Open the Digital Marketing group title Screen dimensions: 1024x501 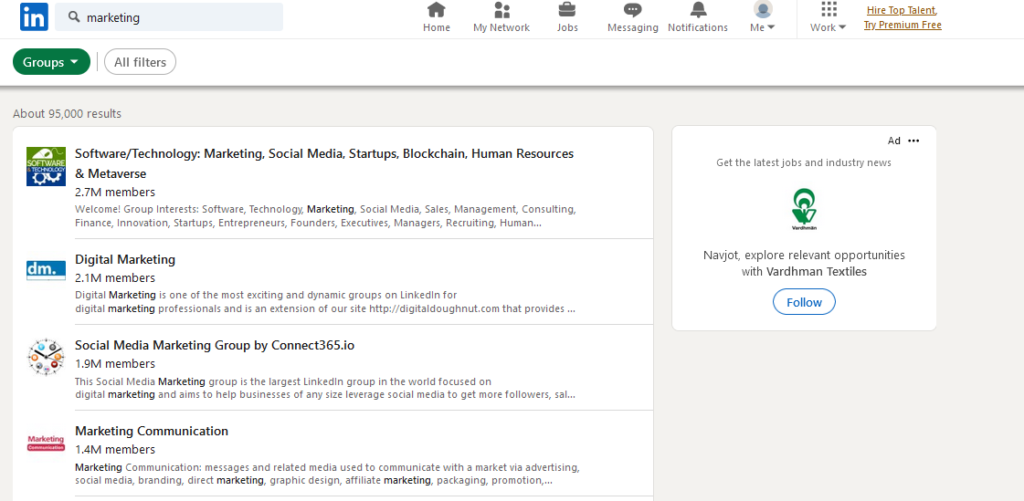pyautogui.click(x=125, y=259)
